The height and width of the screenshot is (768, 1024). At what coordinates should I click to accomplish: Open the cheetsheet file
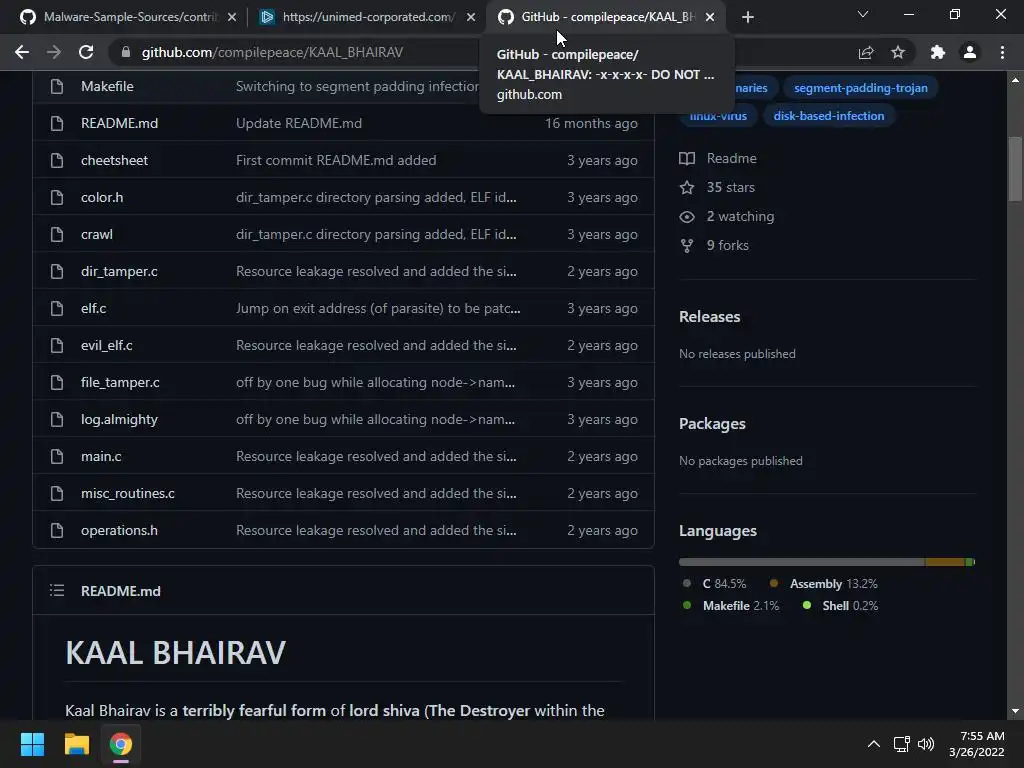114,160
